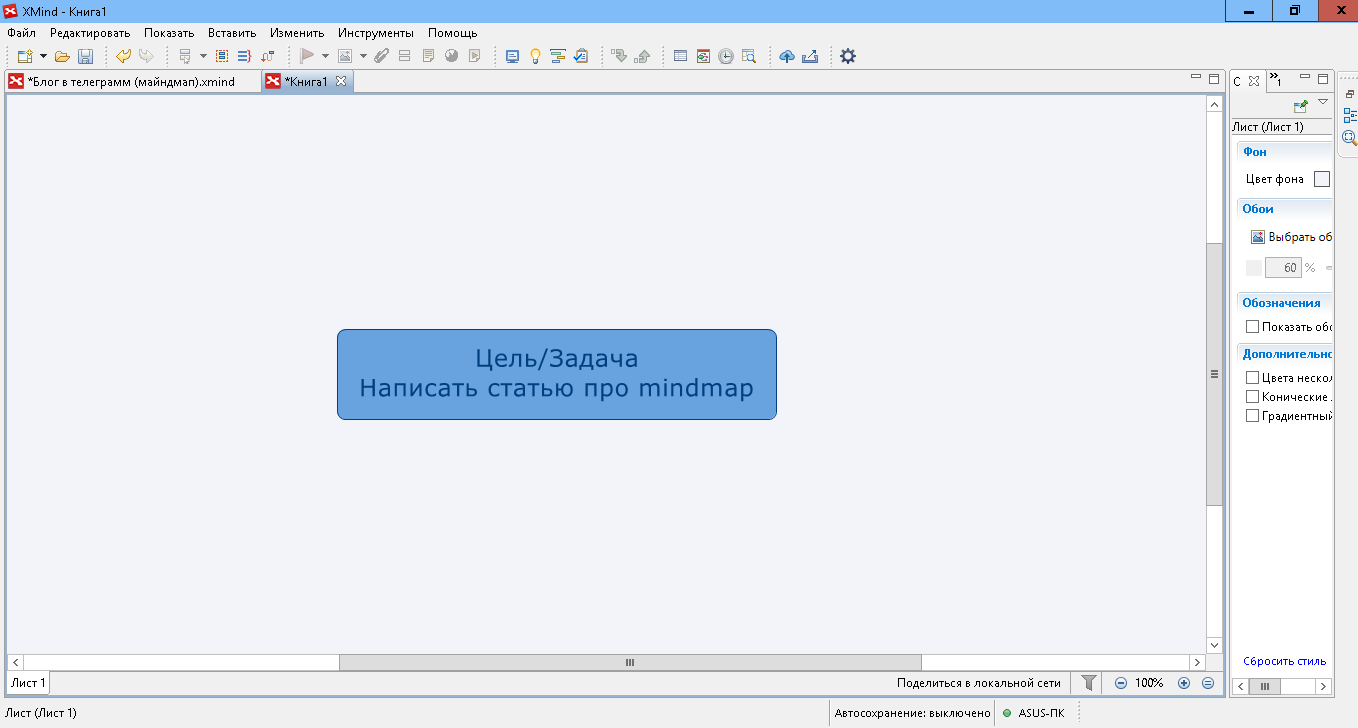The width and height of the screenshot is (1358, 728).
Task: Upload to cloud icon
Action: point(787,56)
